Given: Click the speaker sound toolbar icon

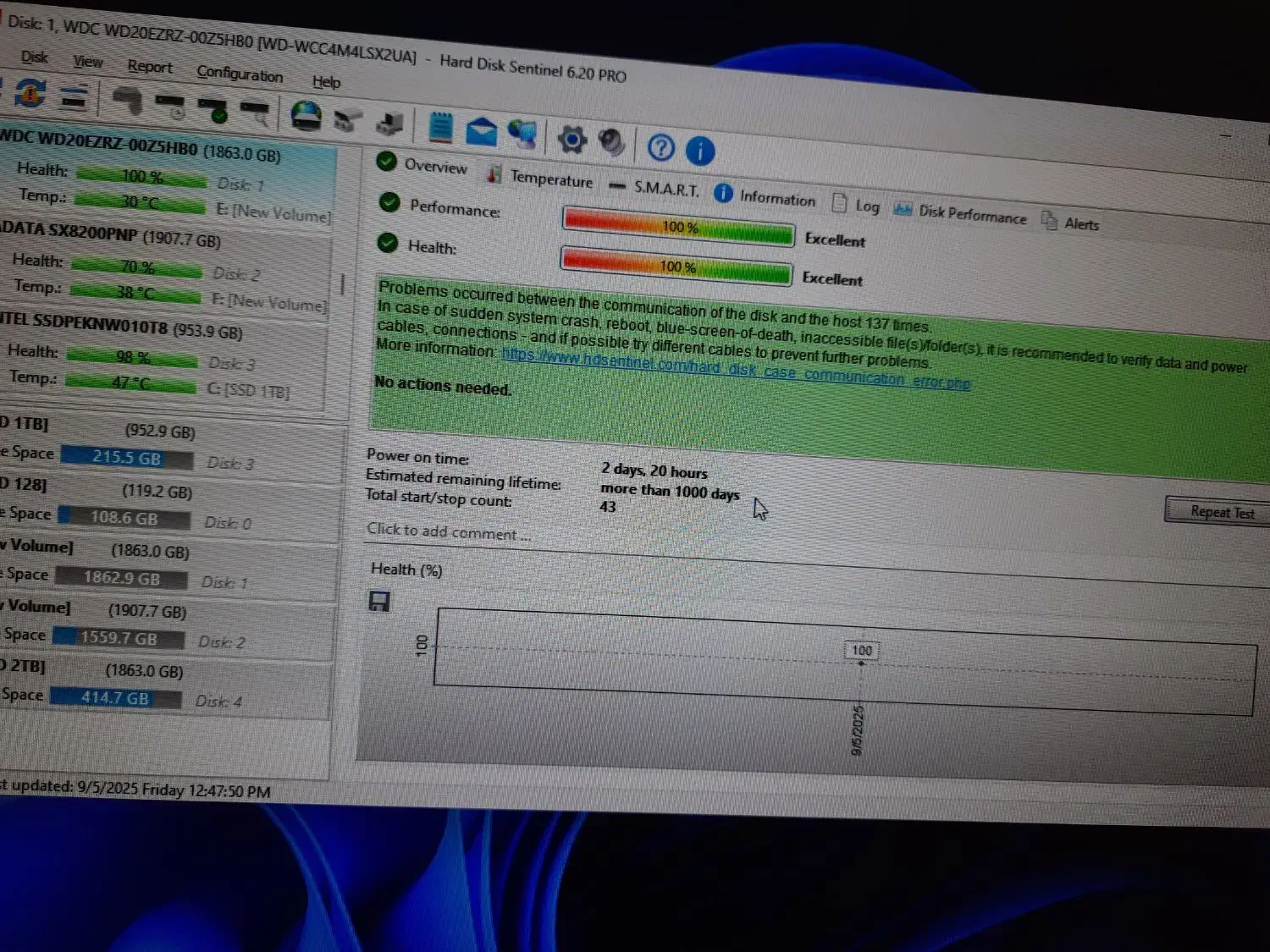Looking at the screenshot, I should (611, 142).
